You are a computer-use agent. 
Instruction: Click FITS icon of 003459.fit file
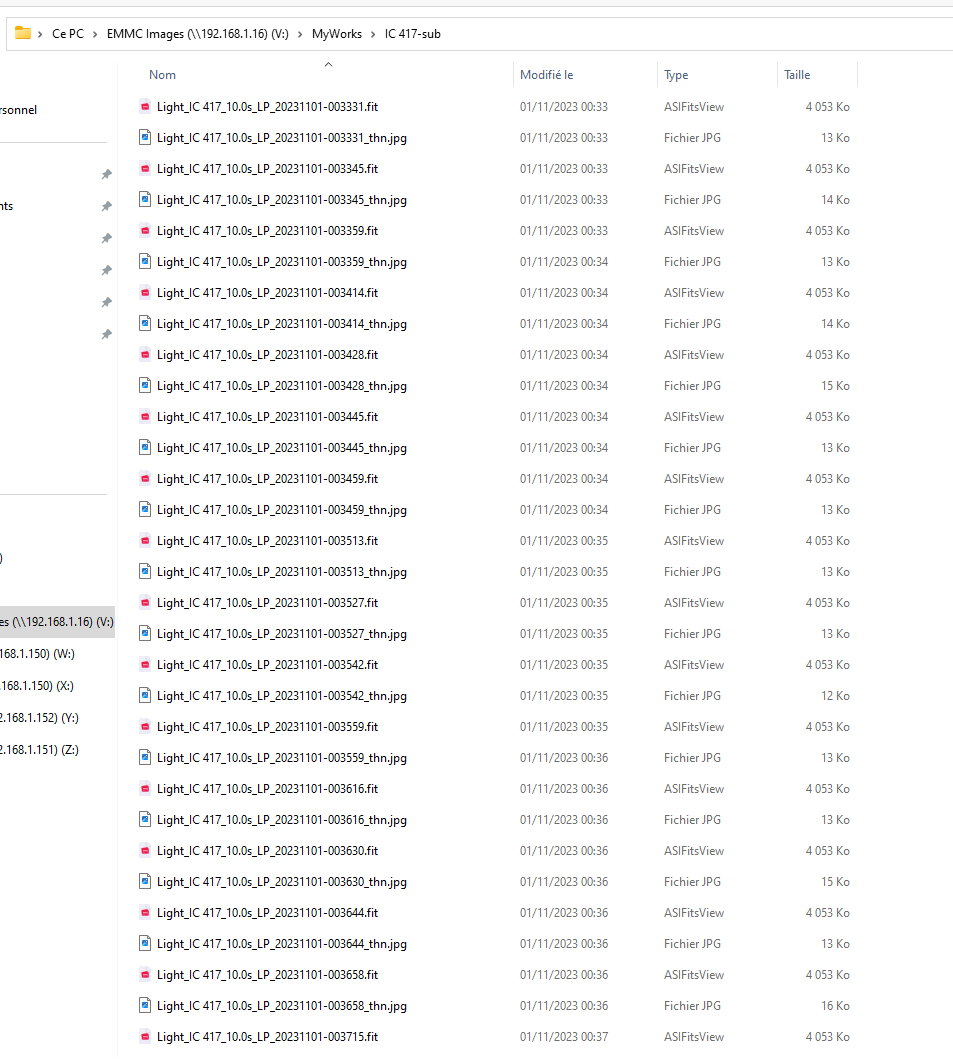tap(145, 479)
